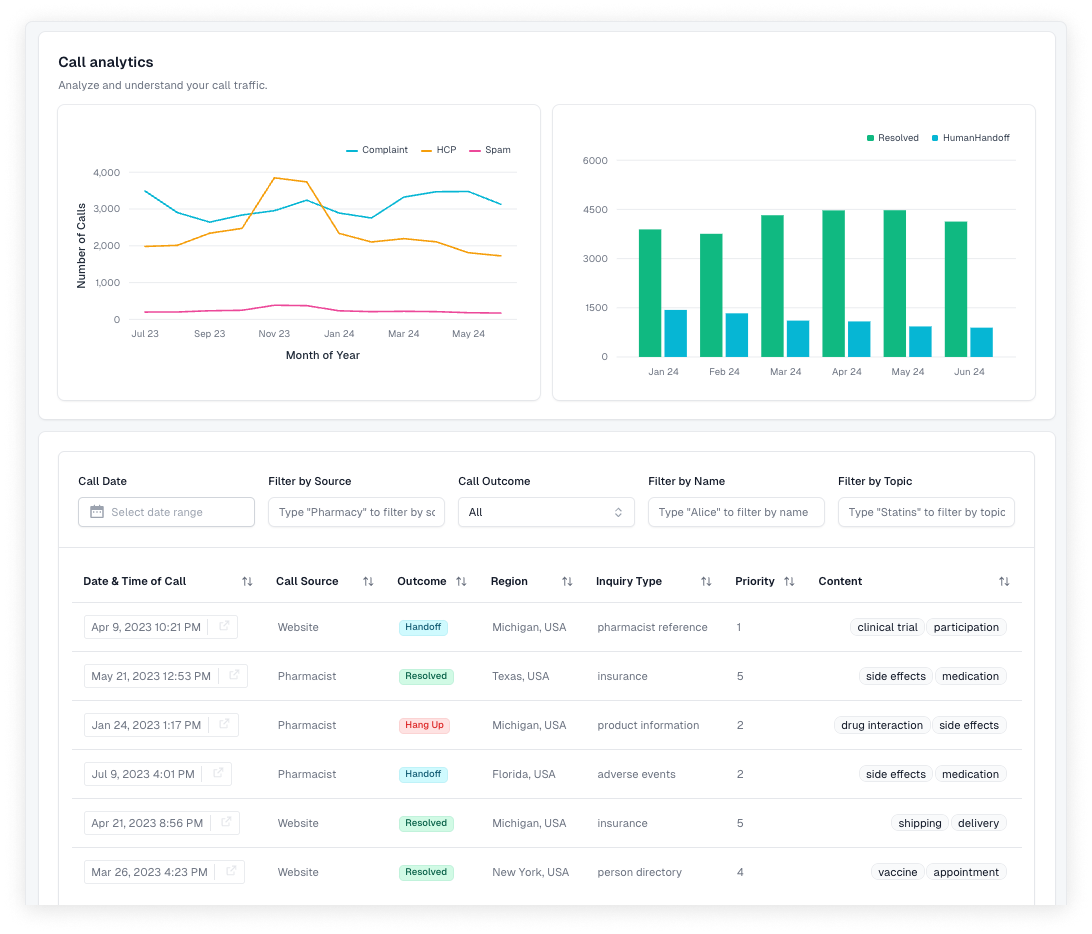1092x934 pixels.
Task: Click side effects tag in Jan 24 row
Action: pyautogui.click(x=969, y=725)
